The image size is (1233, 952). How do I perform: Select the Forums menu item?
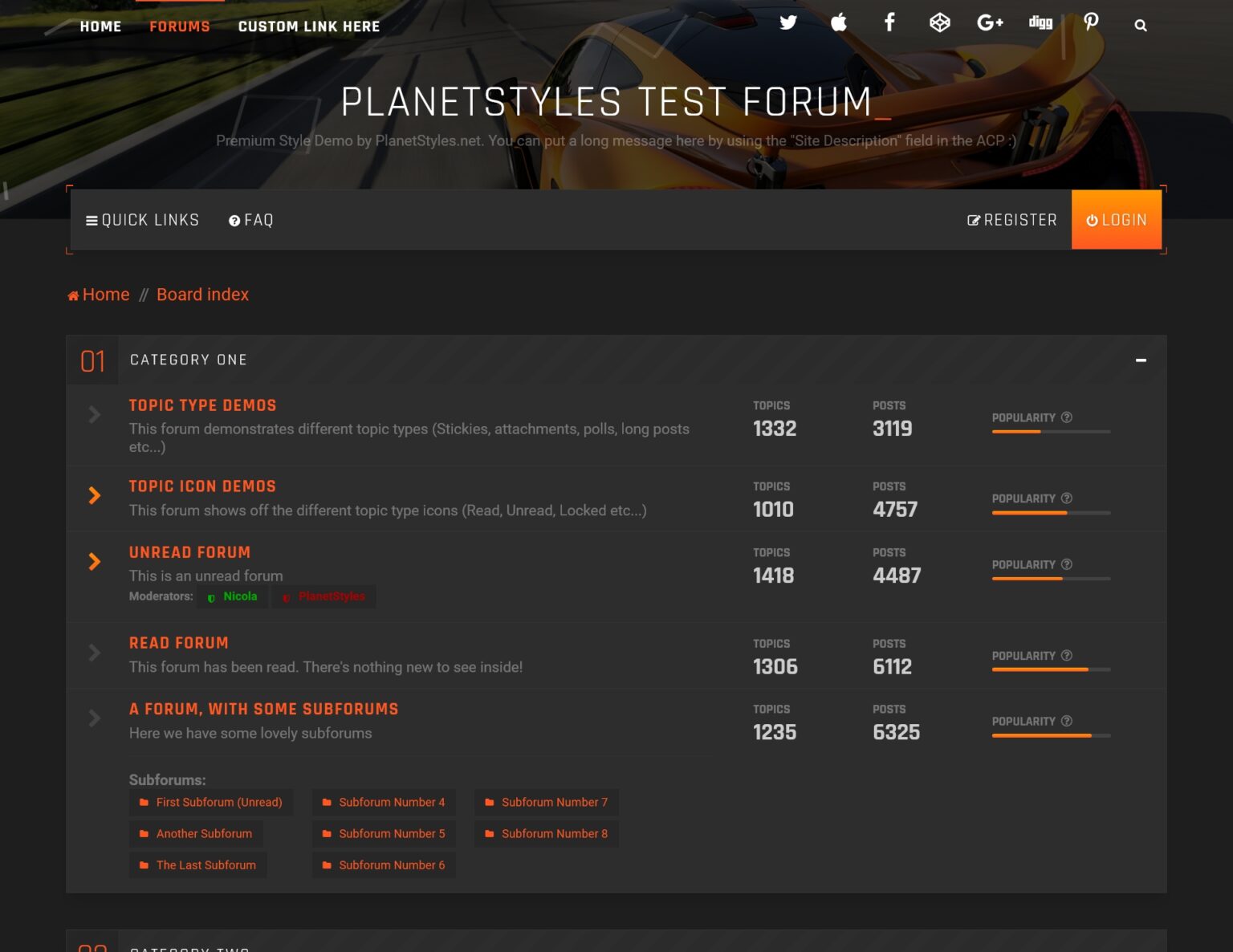(x=179, y=26)
